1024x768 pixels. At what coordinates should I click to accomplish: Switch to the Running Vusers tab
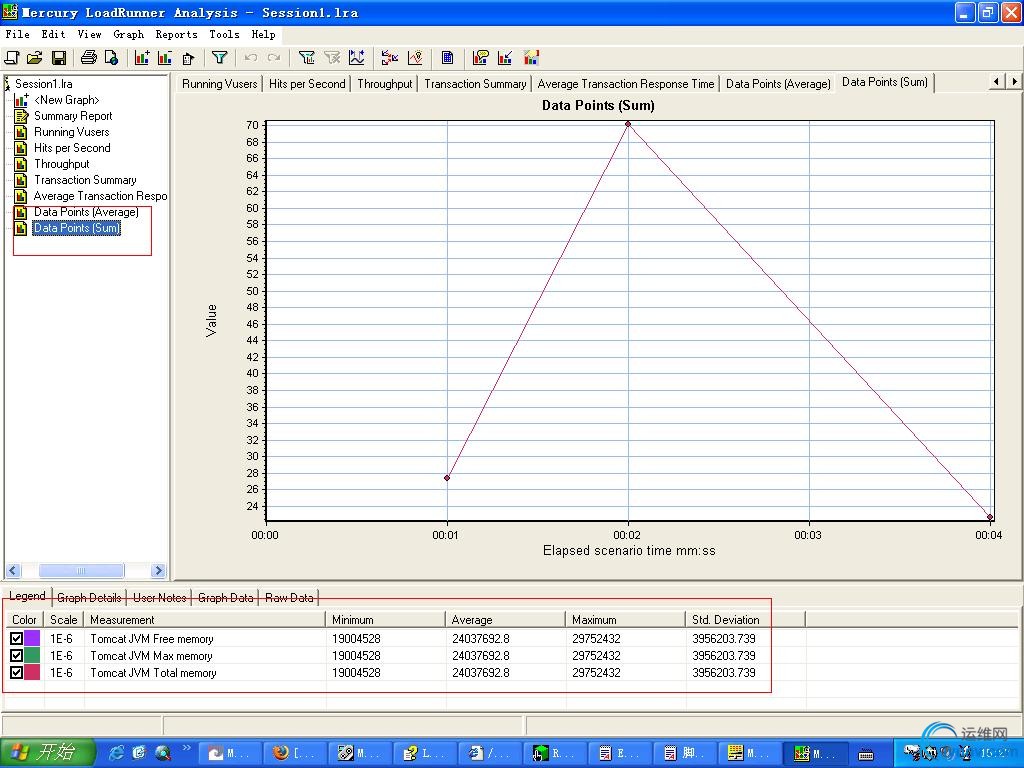(x=219, y=84)
